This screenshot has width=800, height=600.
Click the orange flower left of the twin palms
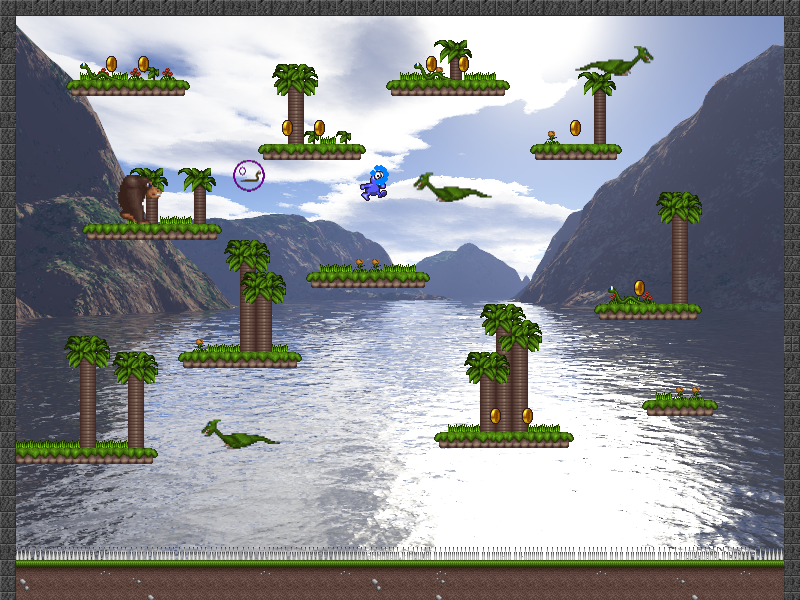[x=199, y=345]
